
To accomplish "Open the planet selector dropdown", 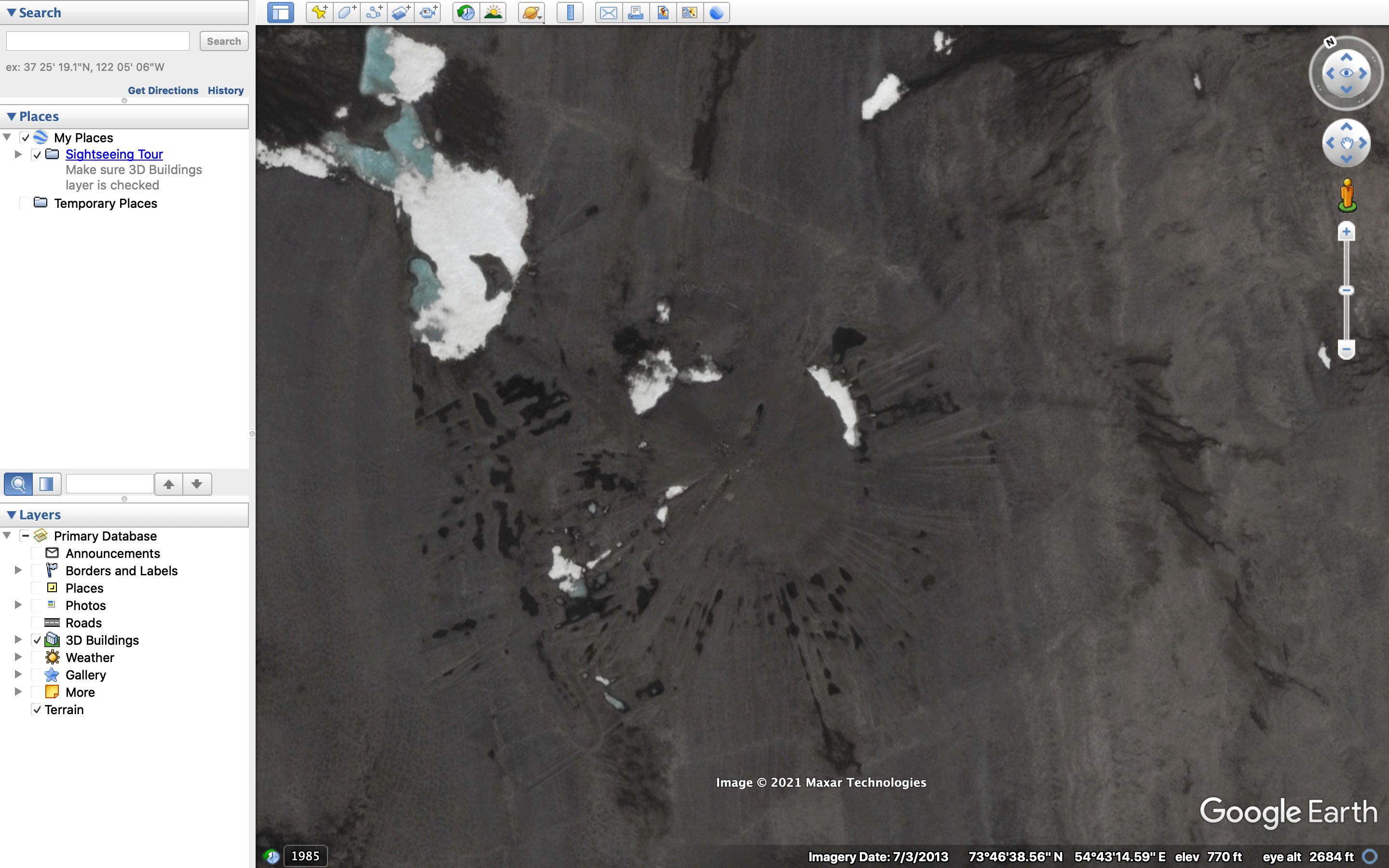I will coord(531,12).
